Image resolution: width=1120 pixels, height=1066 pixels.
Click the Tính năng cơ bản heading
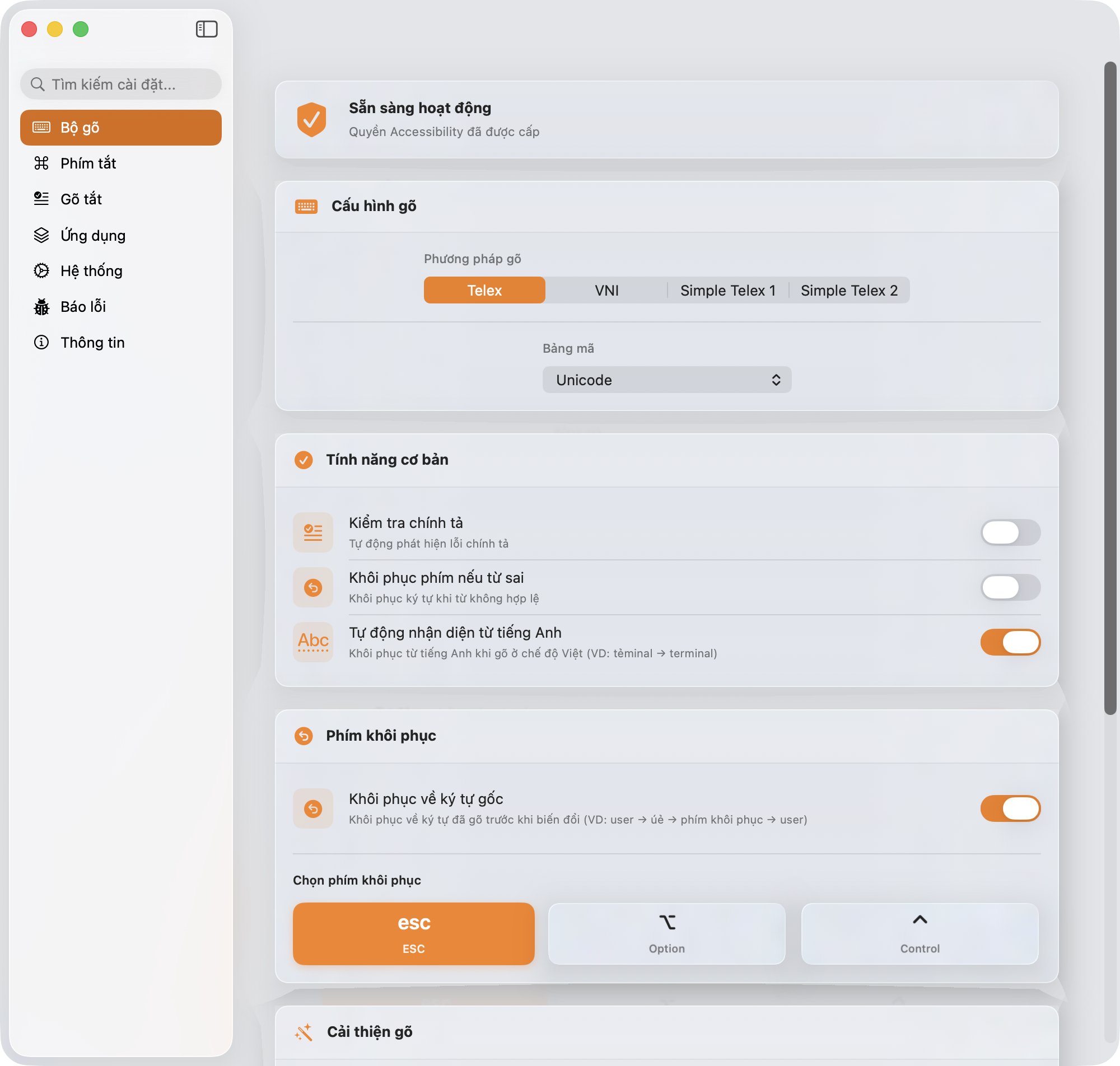click(387, 460)
